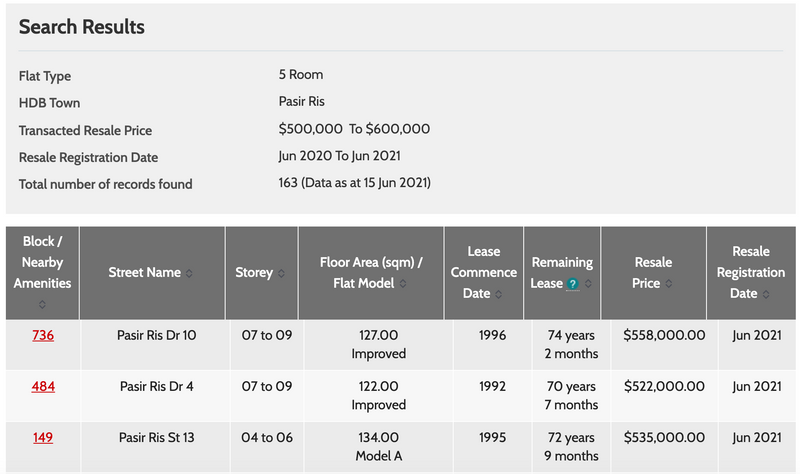Open block 736 nearby amenities link
800x474 pixels.
43,336
